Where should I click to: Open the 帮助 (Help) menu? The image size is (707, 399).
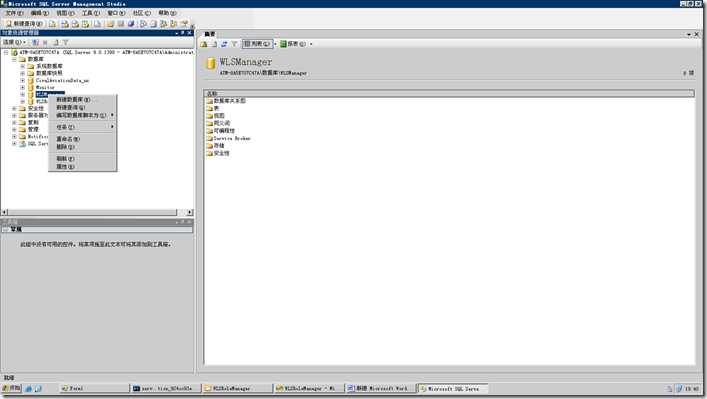tap(167, 13)
